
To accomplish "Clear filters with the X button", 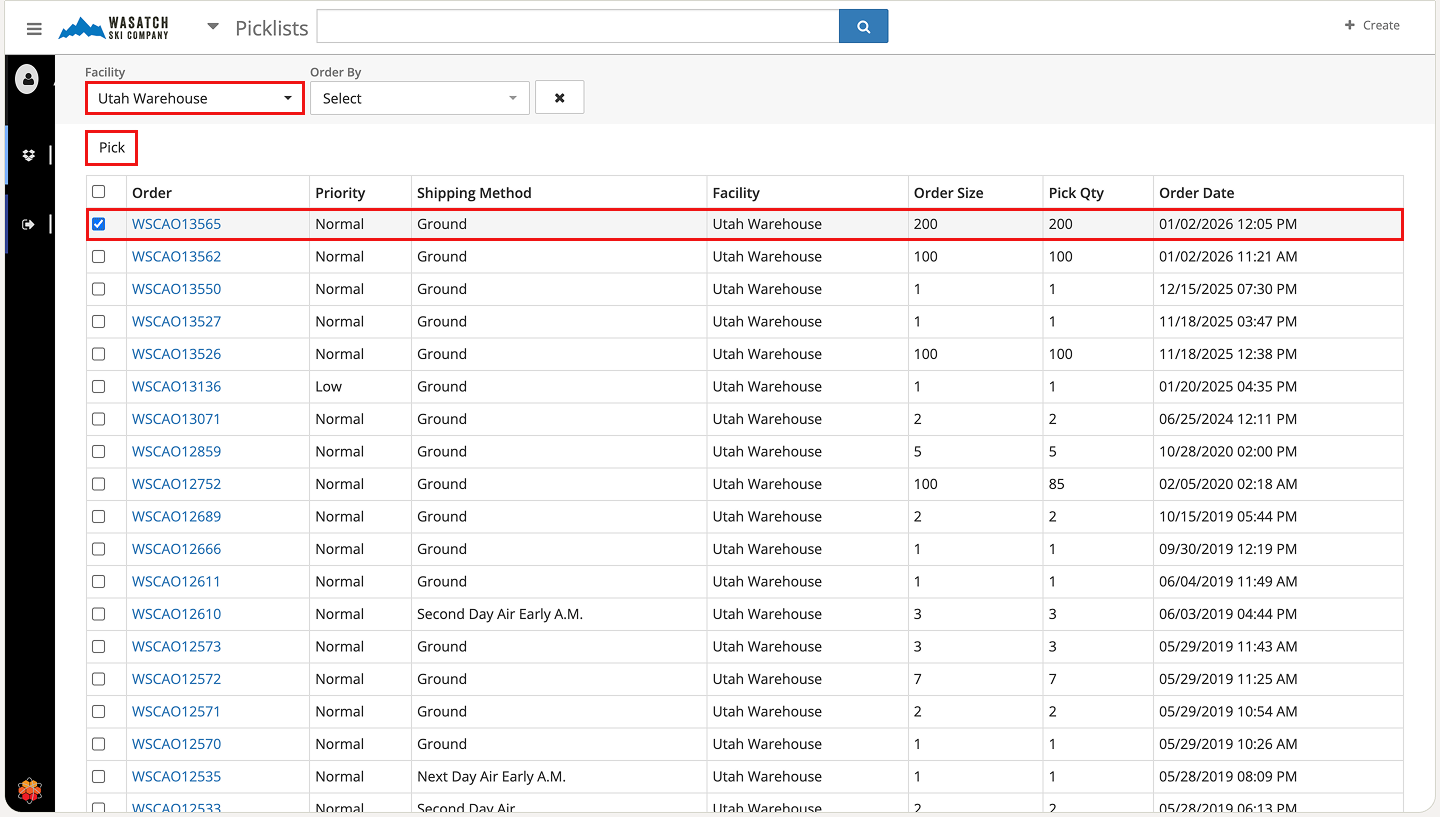I will [x=559, y=98].
